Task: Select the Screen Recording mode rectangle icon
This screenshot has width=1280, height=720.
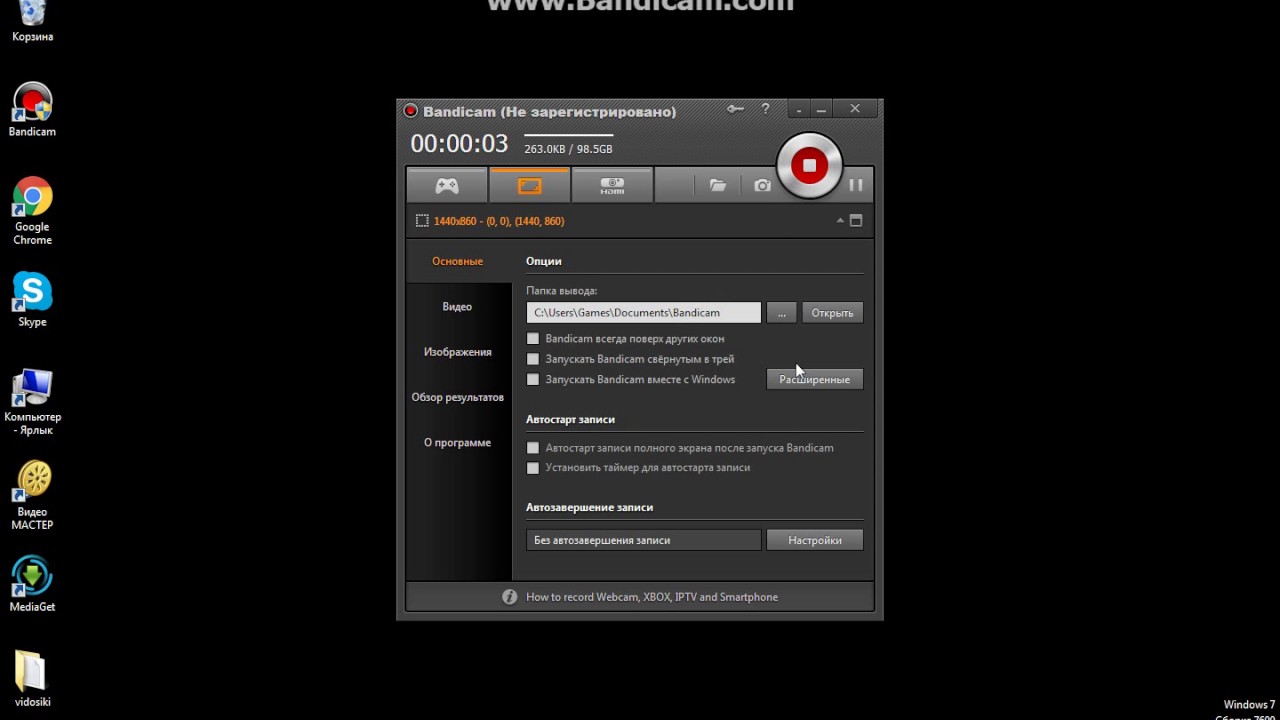Action: [x=529, y=185]
